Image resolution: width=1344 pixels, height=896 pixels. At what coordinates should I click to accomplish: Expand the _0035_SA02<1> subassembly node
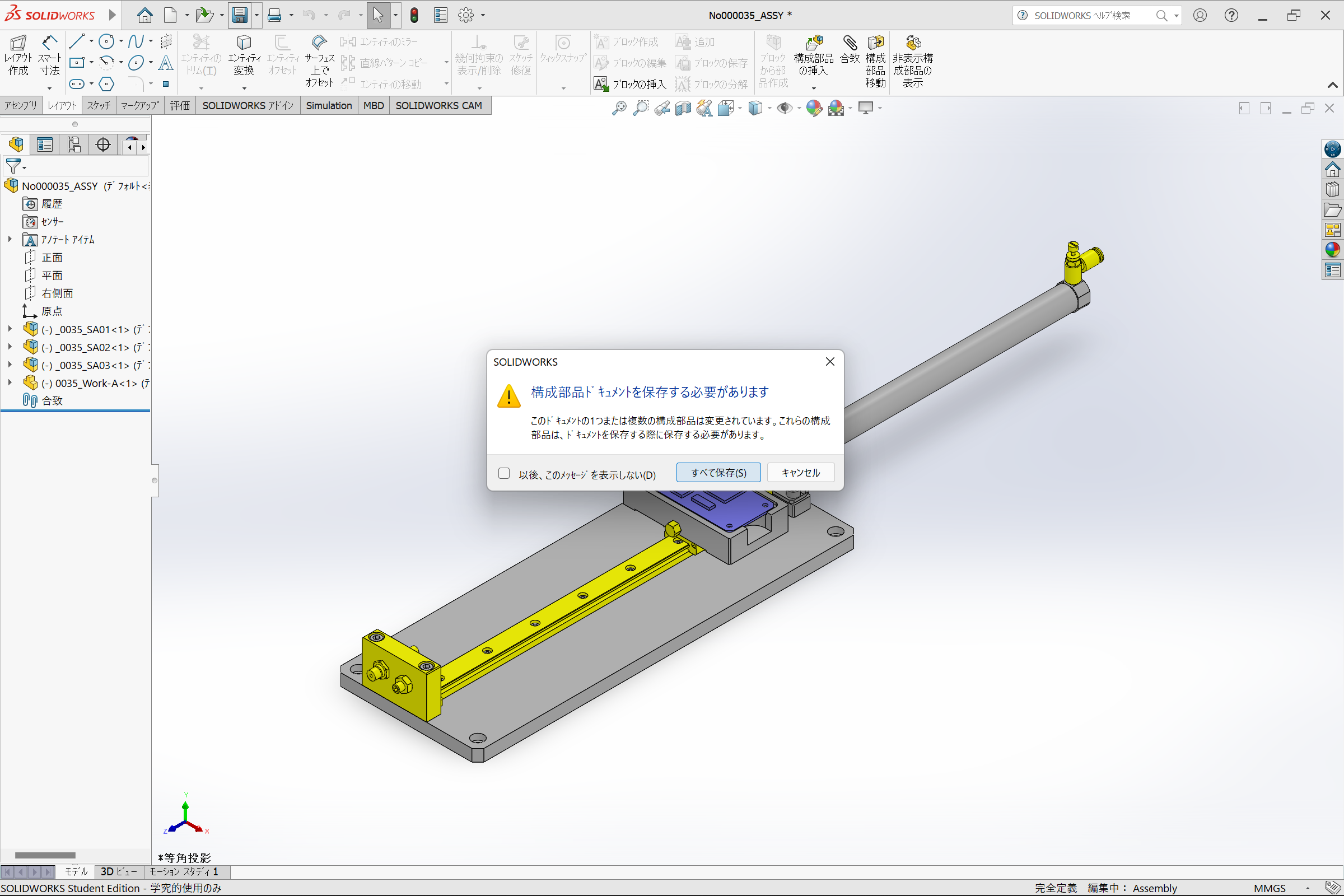pos(10,347)
